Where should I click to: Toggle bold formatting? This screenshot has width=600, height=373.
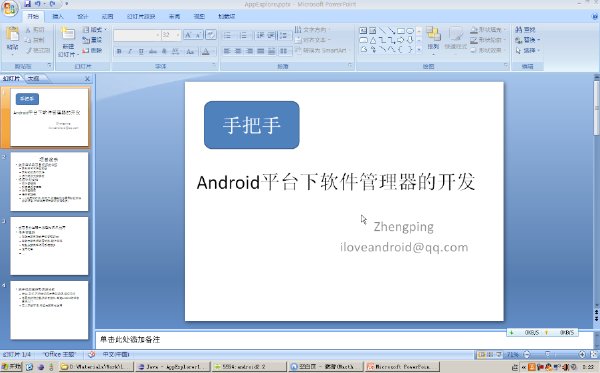[x=119, y=51]
